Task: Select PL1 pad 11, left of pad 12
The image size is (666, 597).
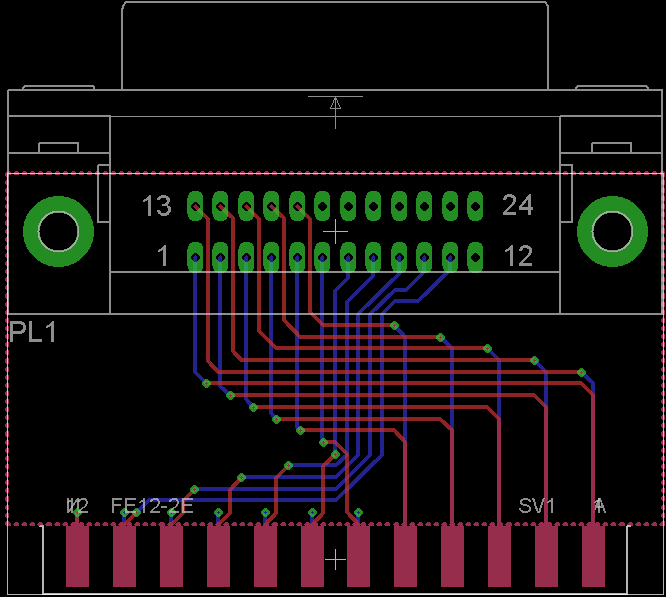Action: [450, 257]
